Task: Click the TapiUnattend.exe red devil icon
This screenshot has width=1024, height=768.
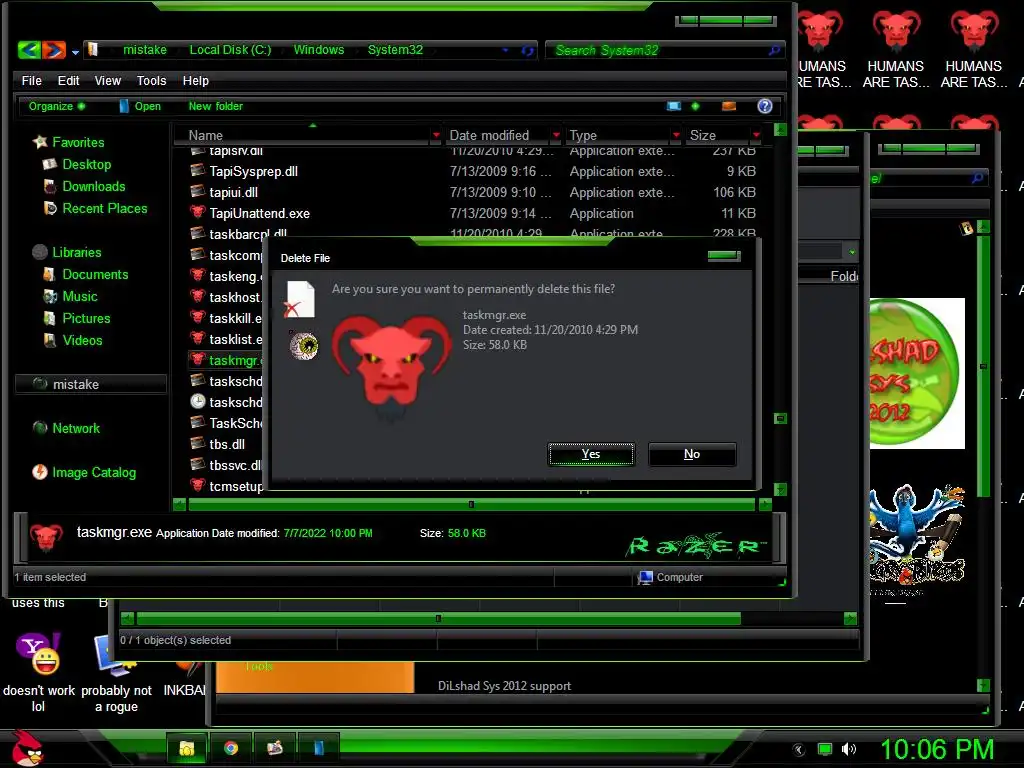Action: pyautogui.click(x=197, y=212)
